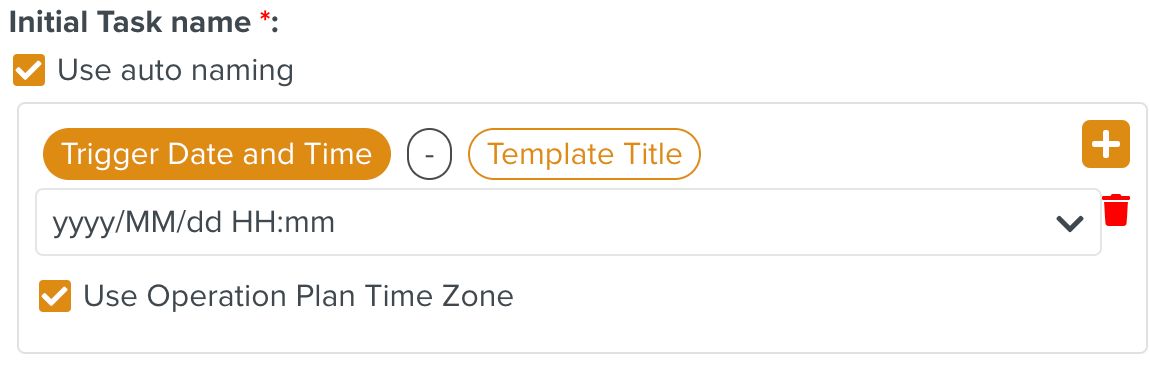Screen dimensions: 1150x370
Task: Open the yyyy/MM/dd HH:mm format dropdown
Action: (568, 222)
